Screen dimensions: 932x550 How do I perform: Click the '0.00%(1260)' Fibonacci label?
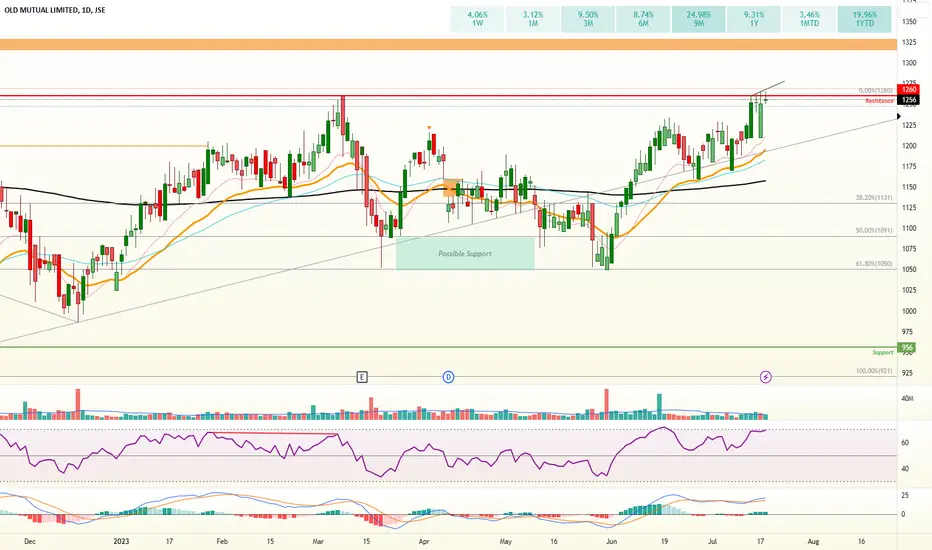875,91
